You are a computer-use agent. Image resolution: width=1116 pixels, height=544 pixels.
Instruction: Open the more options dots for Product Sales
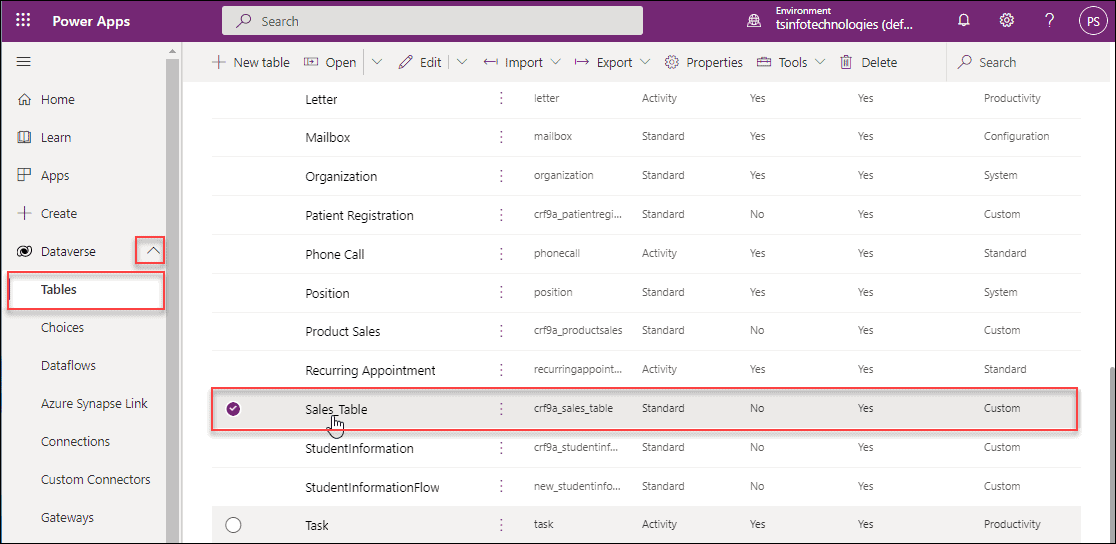click(x=502, y=330)
